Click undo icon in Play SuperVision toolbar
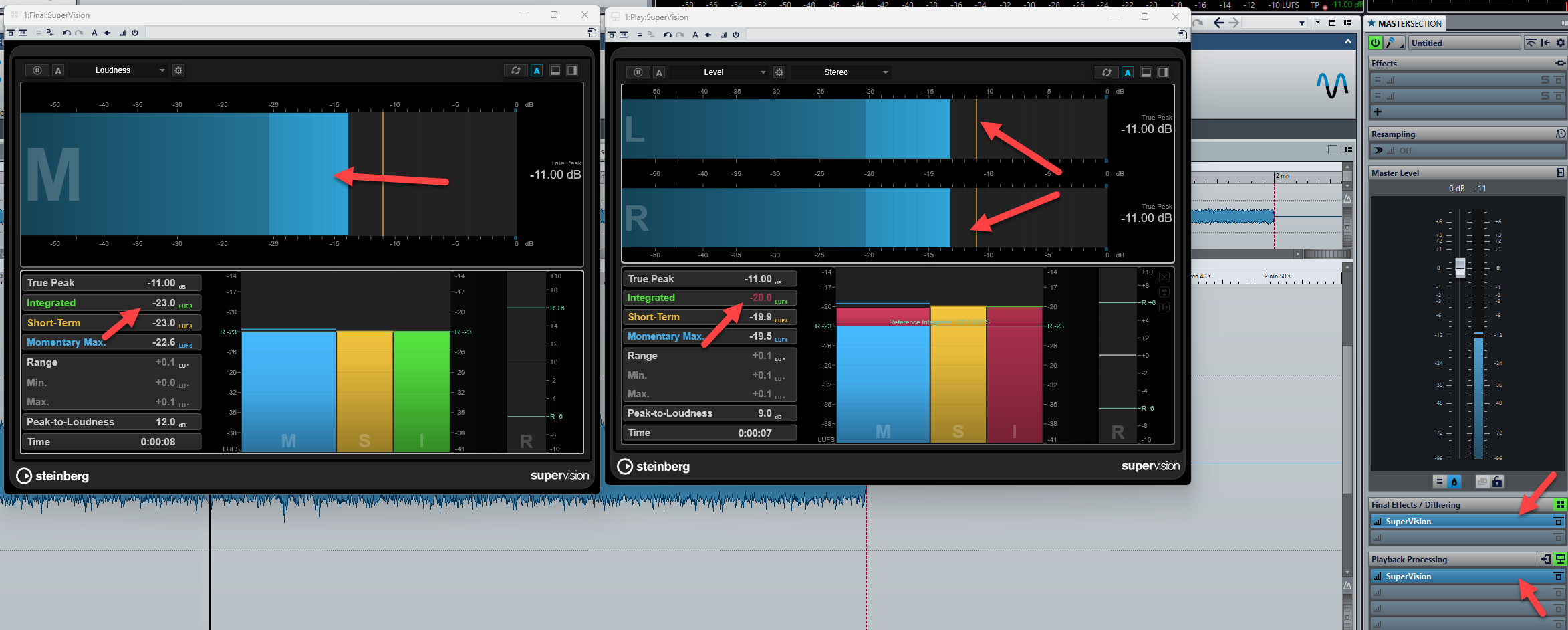Viewport: 1568px width, 630px height. coord(667,35)
